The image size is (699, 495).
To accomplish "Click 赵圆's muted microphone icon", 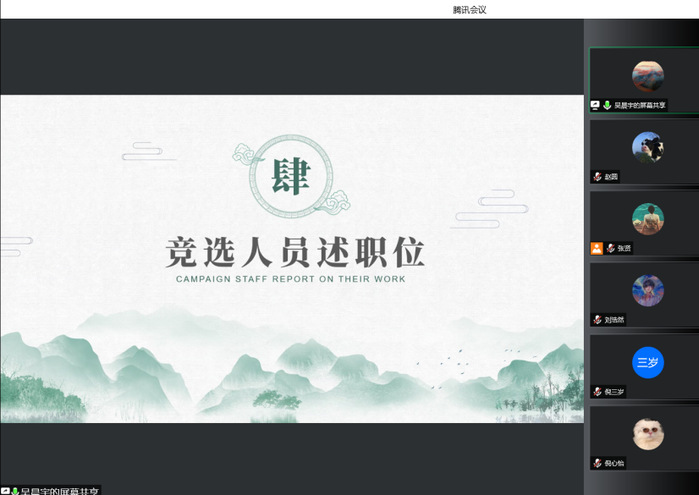I will pyautogui.click(x=597, y=176).
